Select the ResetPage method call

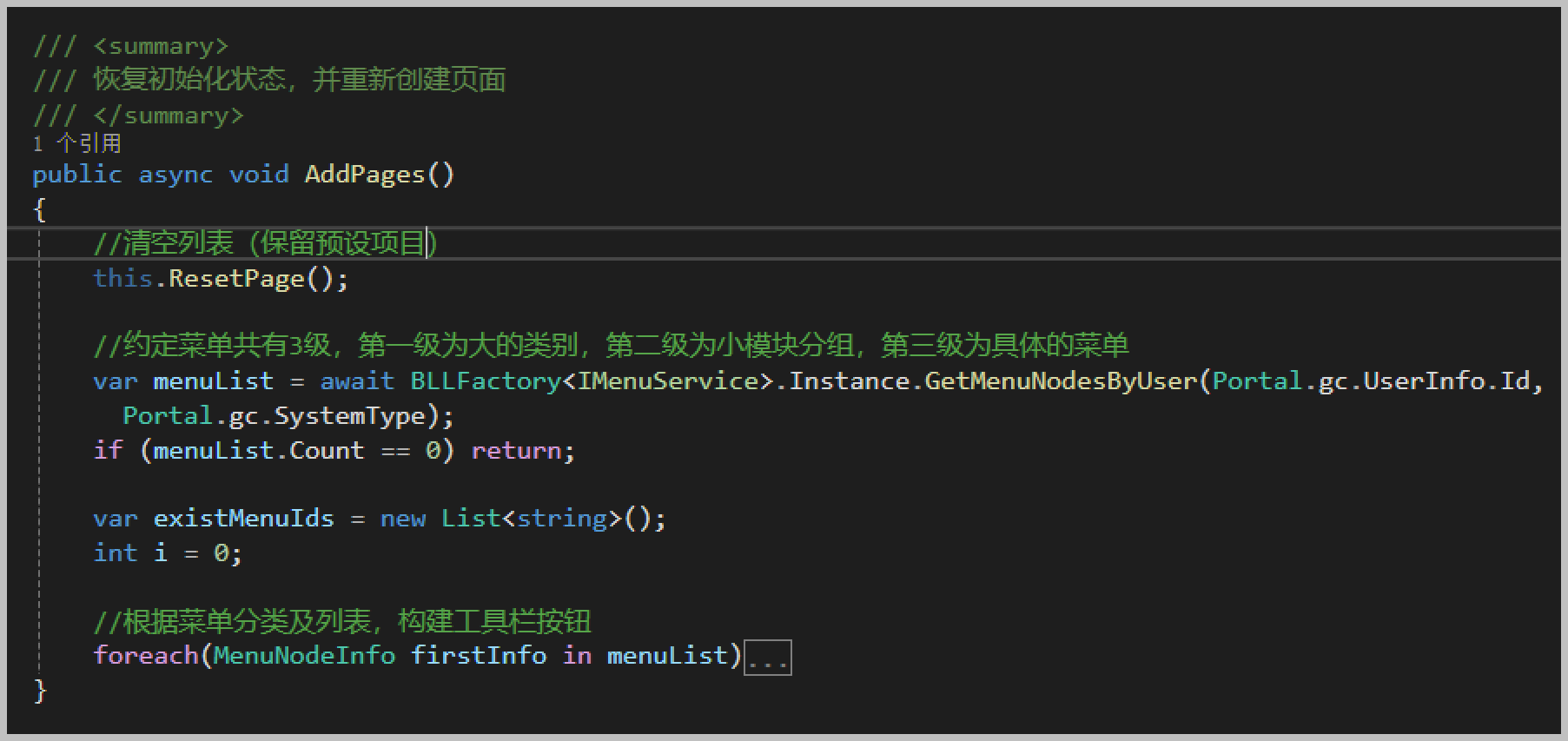tap(236, 279)
